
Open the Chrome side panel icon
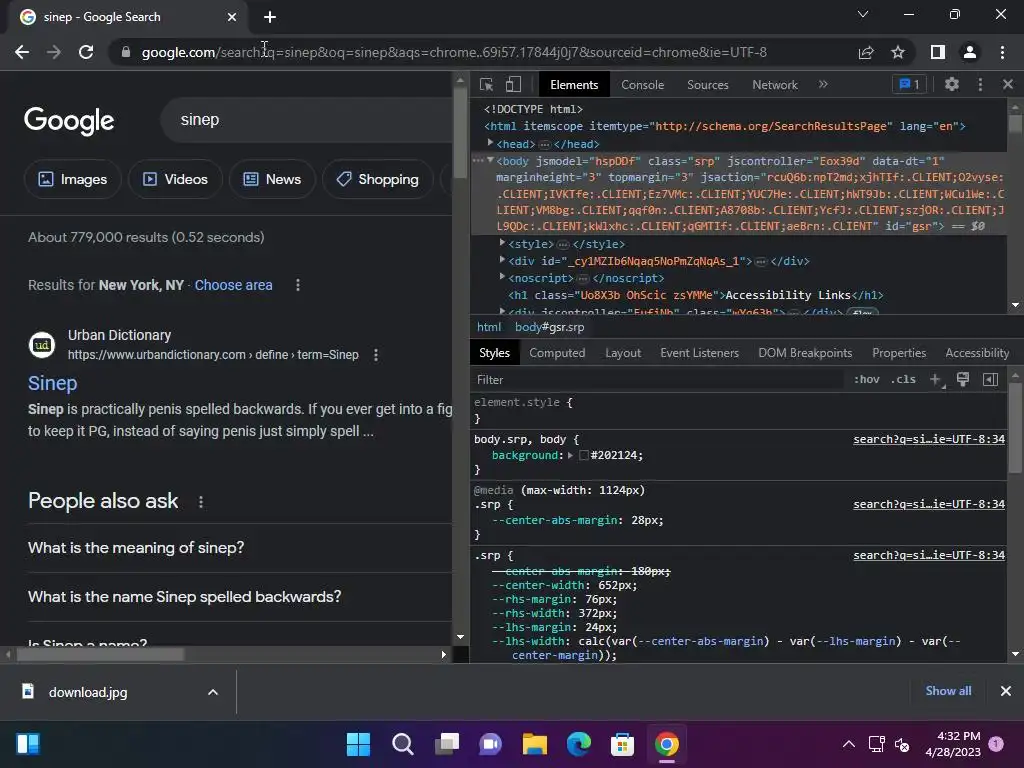[x=938, y=52]
